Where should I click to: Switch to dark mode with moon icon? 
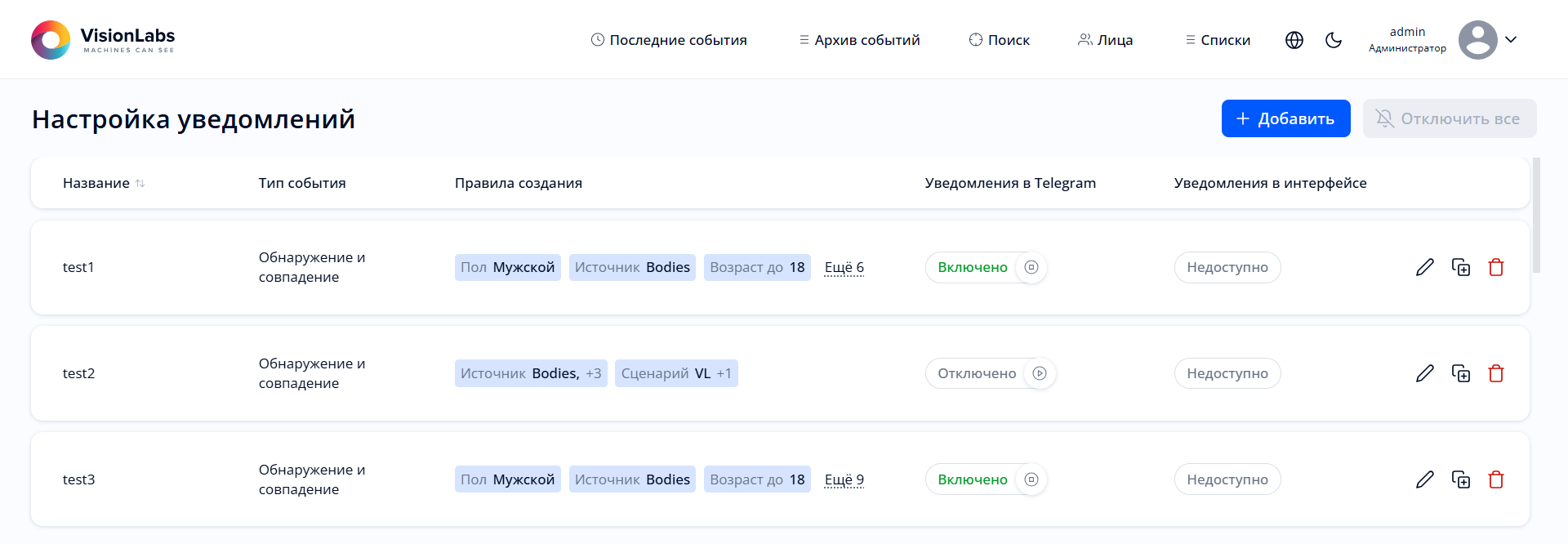pos(1334,40)
